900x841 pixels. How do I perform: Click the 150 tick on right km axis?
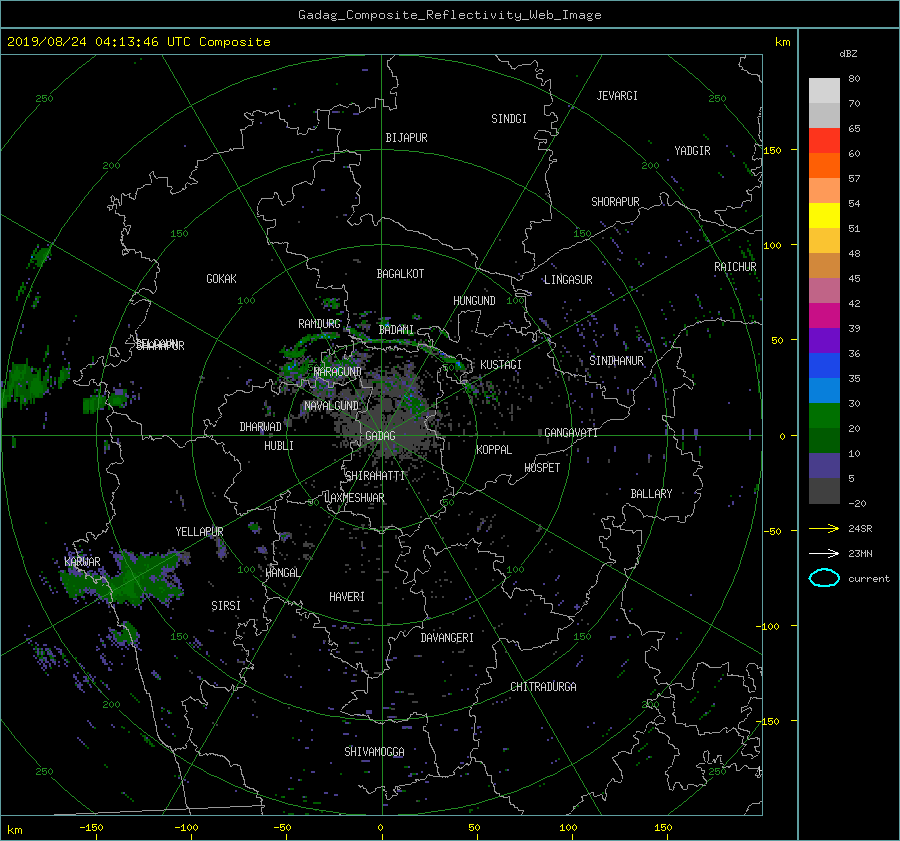[772, 150]
